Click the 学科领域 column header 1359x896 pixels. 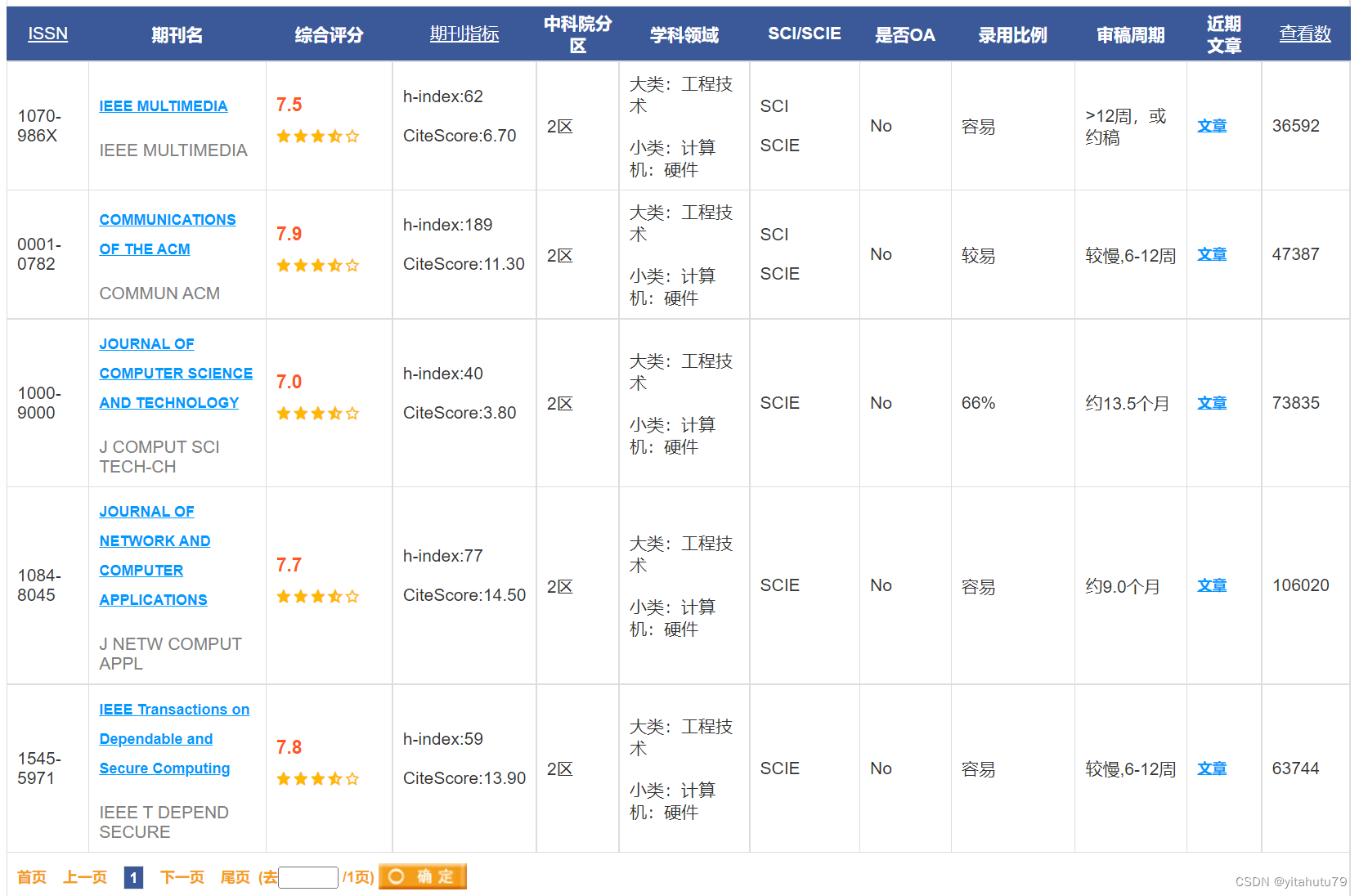pyautogui.click(x=684, y=34)
